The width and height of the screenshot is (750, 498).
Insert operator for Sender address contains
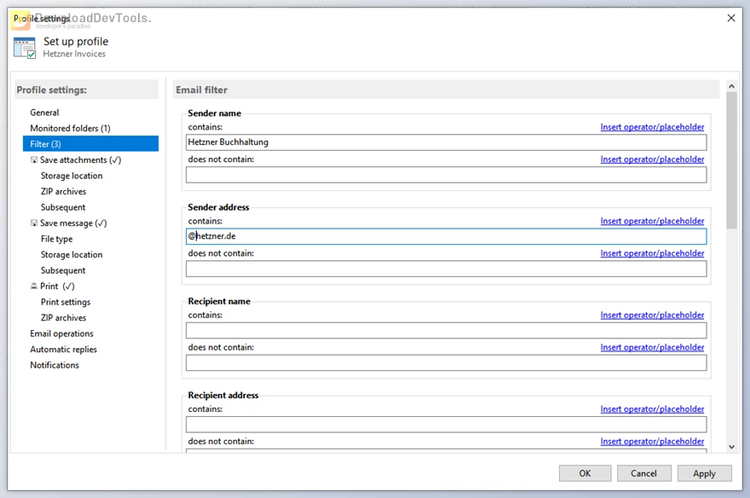point(652,221)
